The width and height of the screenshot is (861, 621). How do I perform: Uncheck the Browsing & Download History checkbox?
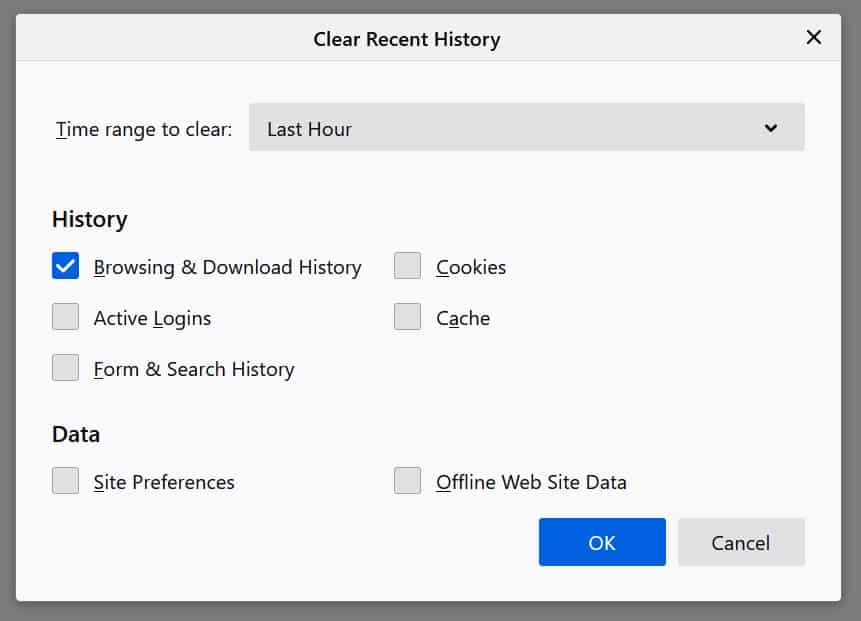[65, 266]
